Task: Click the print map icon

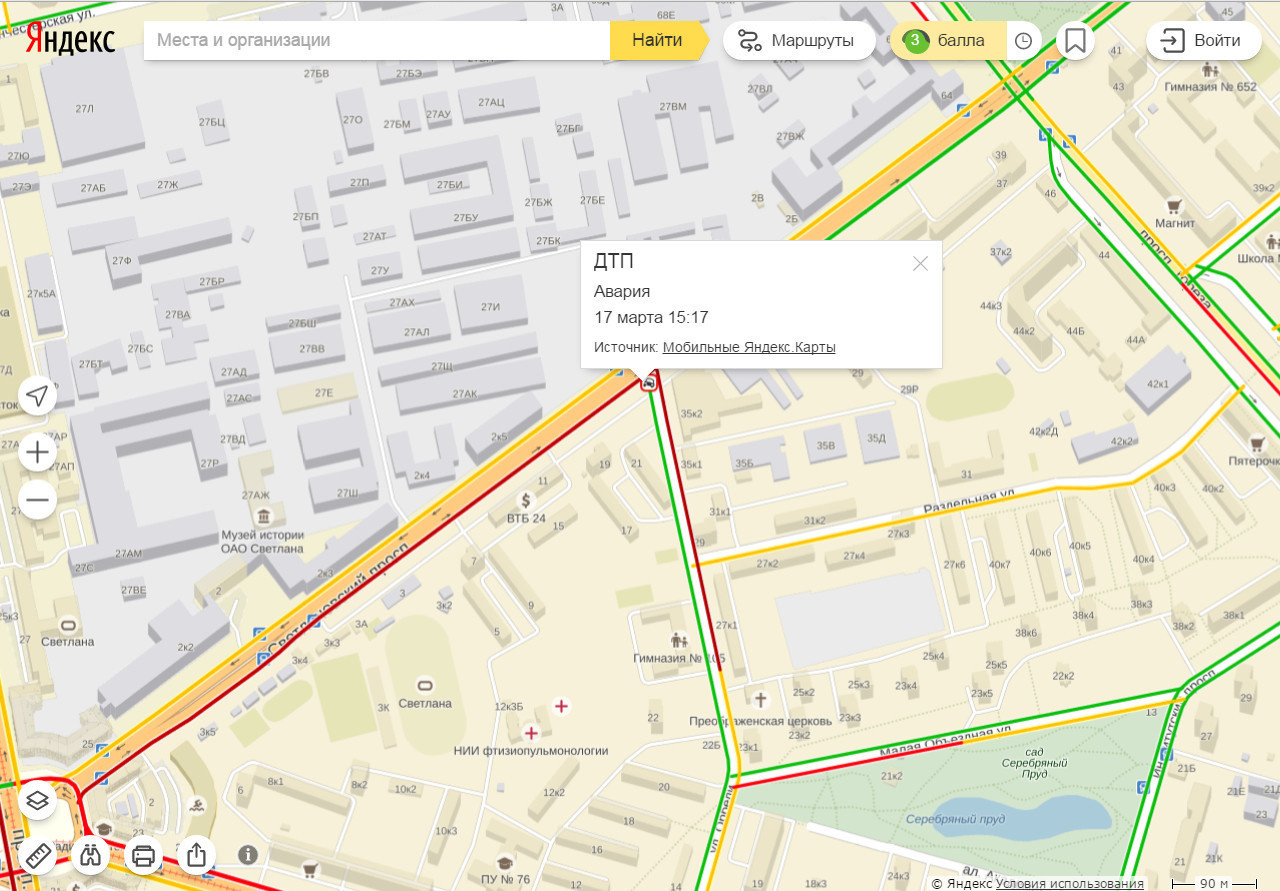Action: click(x=144, y=855)
